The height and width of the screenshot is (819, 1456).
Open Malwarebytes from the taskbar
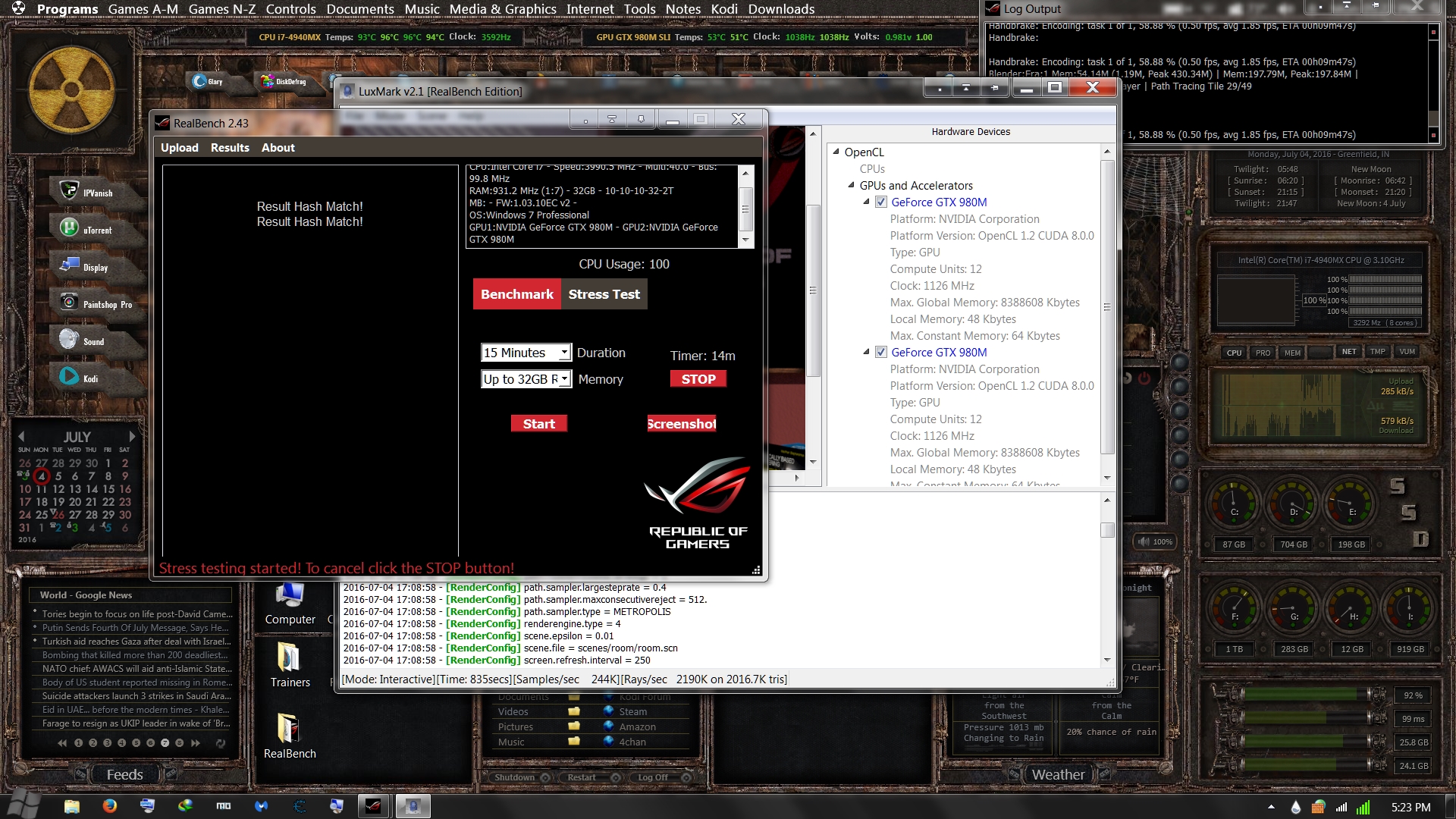pyautogui.click(x=262, y=806)
